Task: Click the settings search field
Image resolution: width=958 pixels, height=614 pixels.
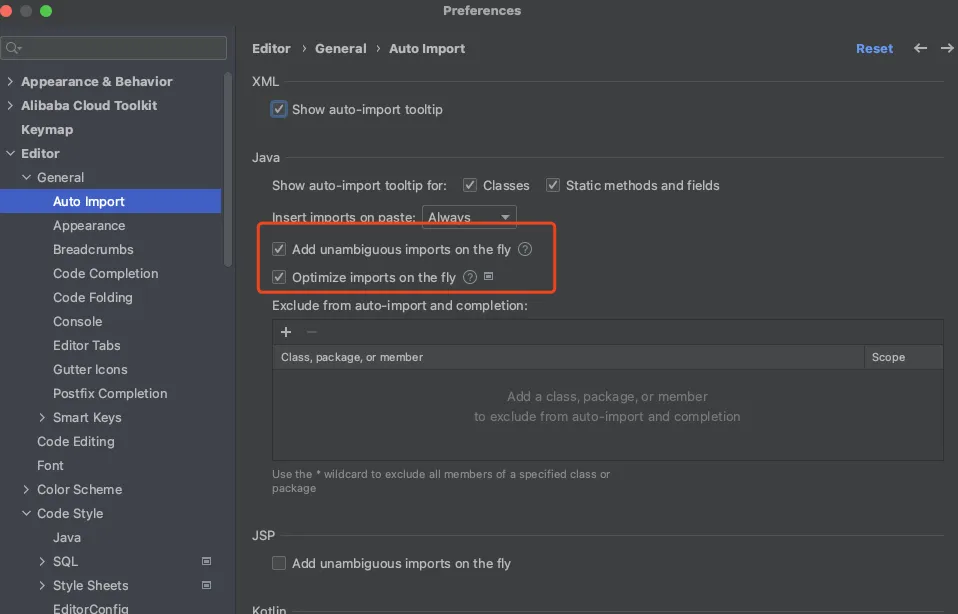Action: (120, 48)
